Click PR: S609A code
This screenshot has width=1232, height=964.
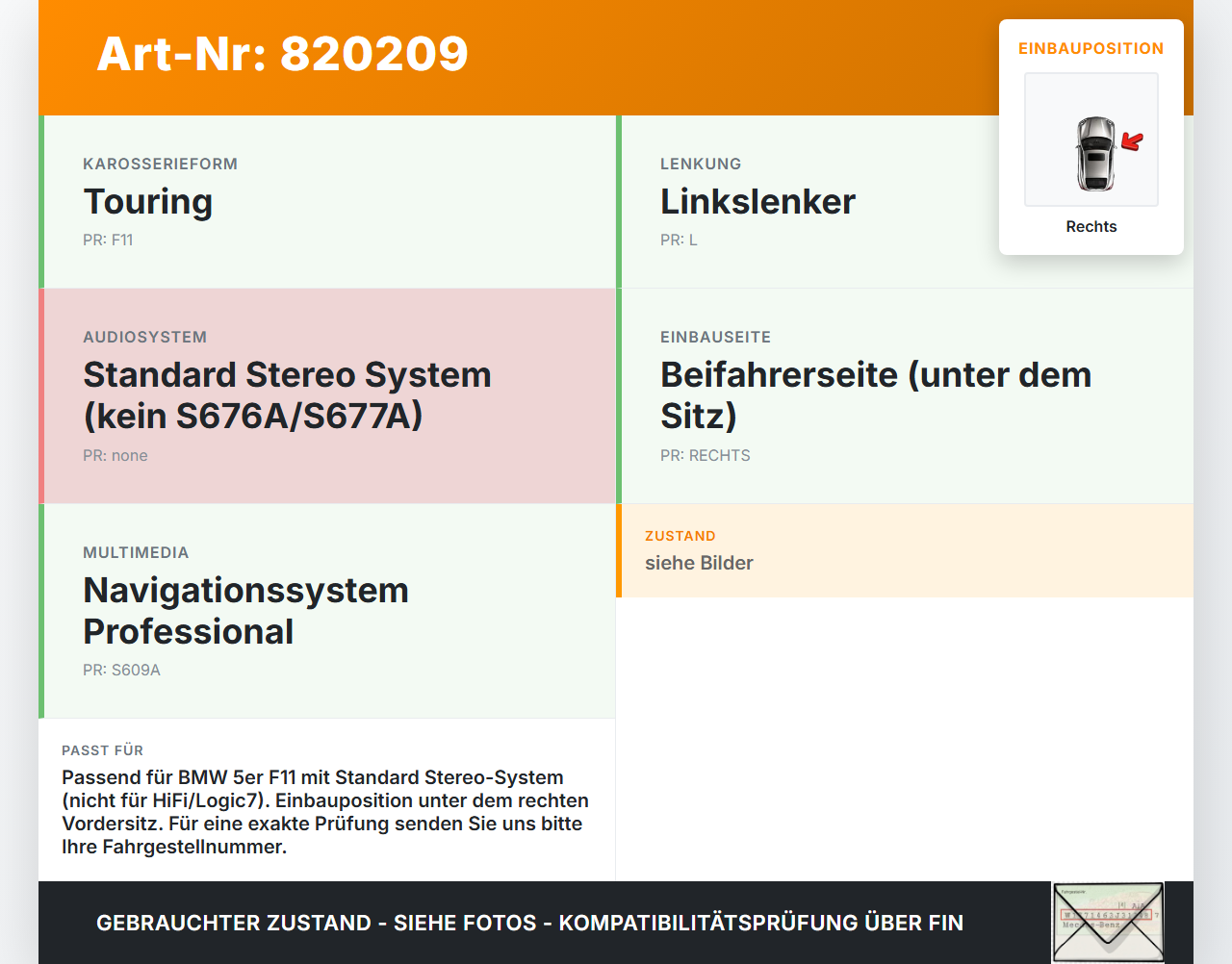coord(121,670)
